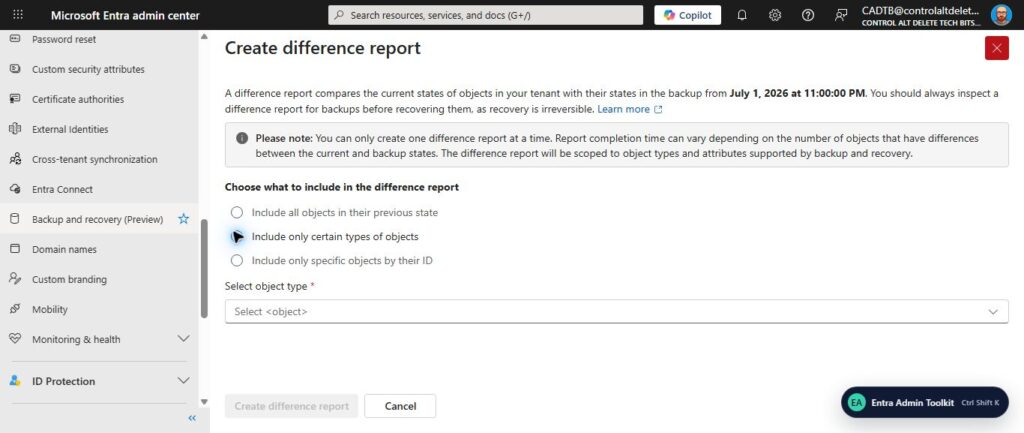This screenshot has height=433, width=1024.
Task: Open the feedback icon in header
Action: pos(841,15)
